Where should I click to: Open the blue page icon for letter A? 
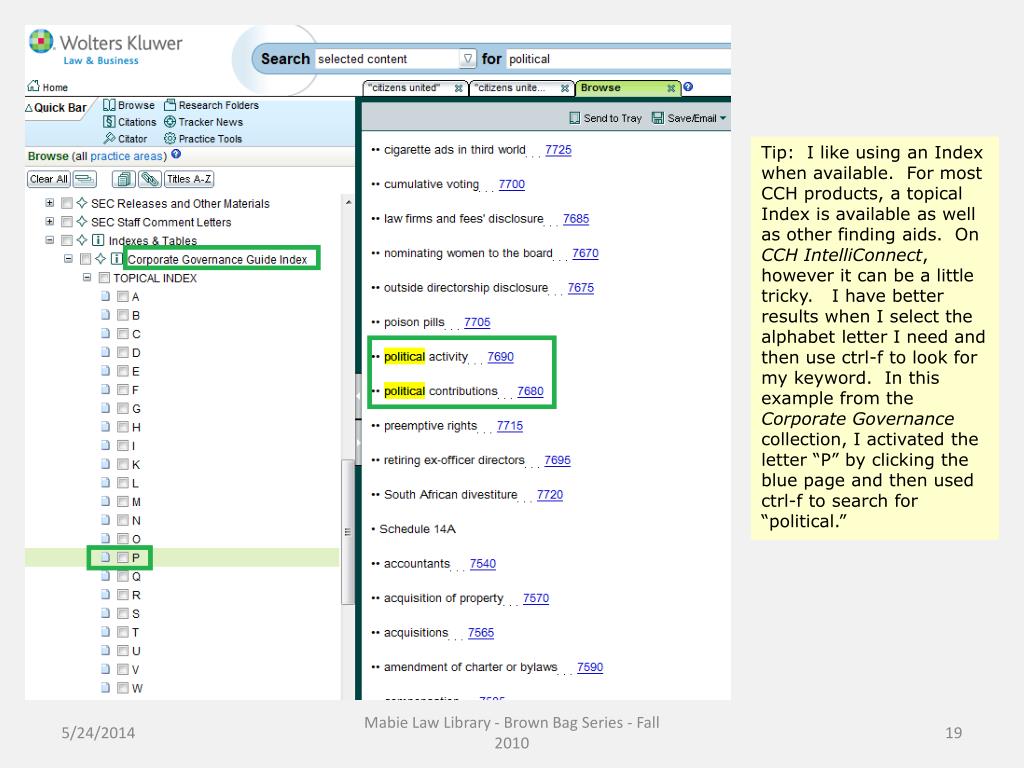(x=105, y=296)
